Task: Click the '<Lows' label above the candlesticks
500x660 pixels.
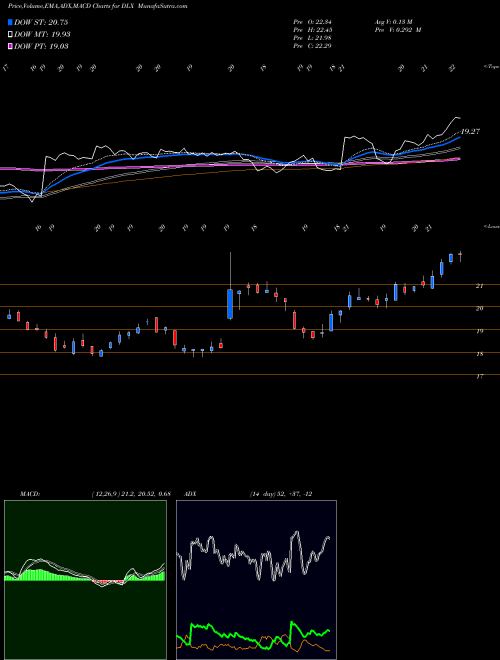Action: tap(491, 226)
